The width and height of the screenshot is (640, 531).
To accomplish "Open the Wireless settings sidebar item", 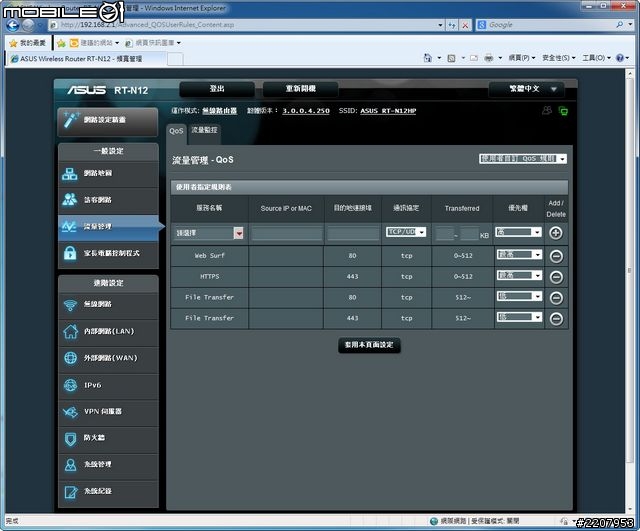I will [x=108, y=304].
